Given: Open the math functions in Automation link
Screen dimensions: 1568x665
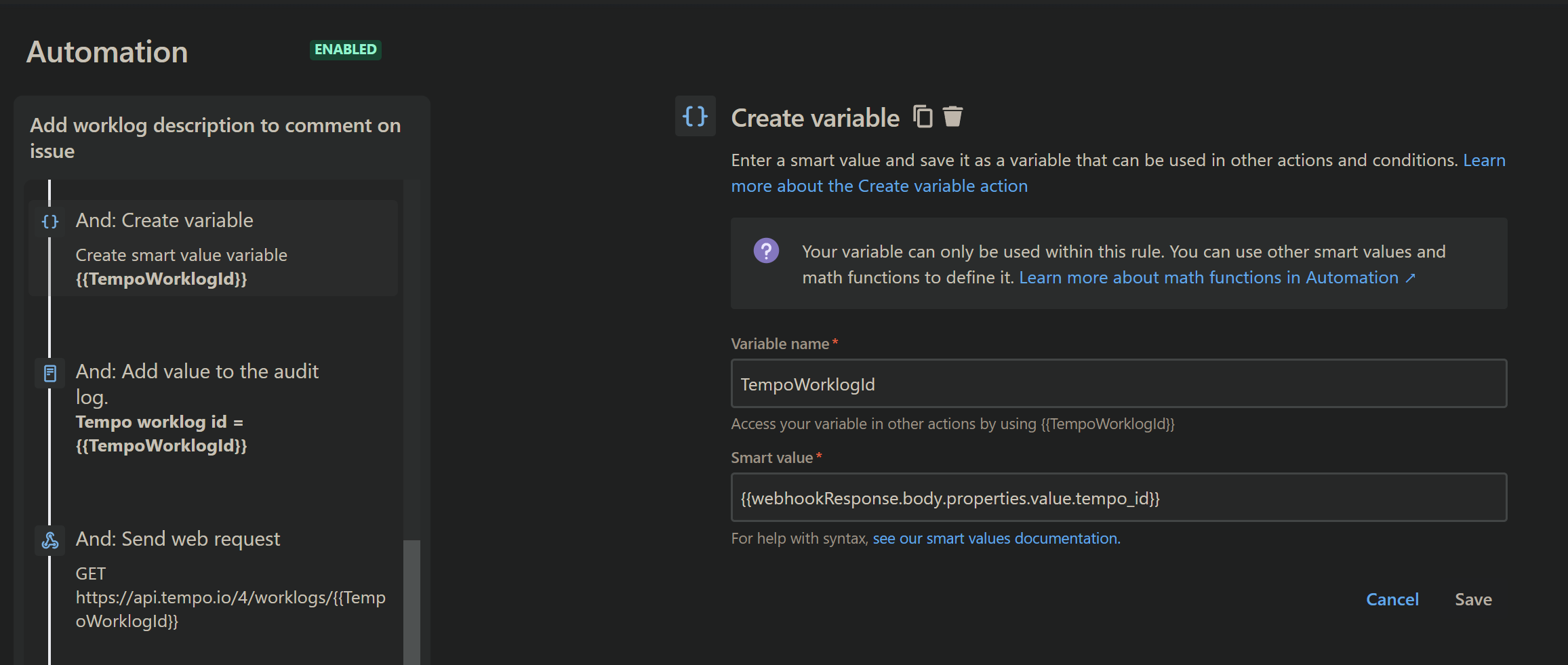Looking at the screenshot, I should coord(1216,277).
